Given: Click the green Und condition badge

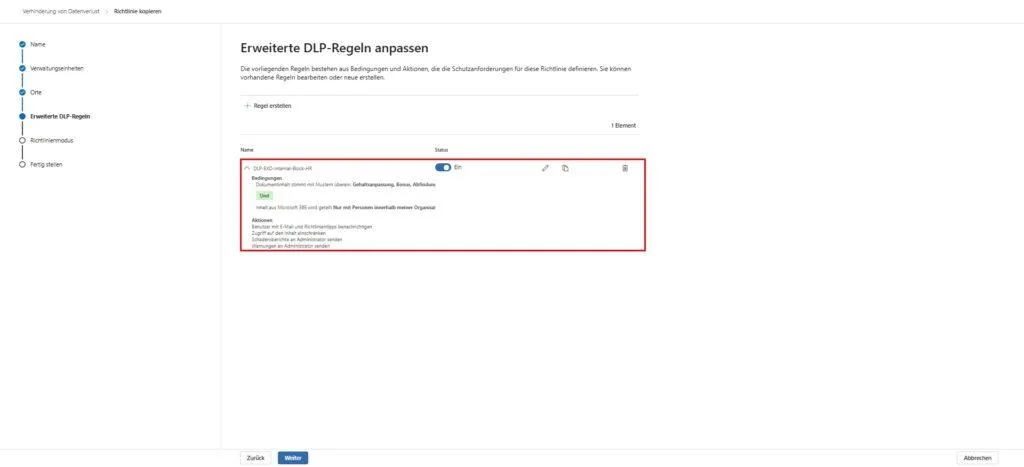Looking at the screenshot, I should coord(265,196).
